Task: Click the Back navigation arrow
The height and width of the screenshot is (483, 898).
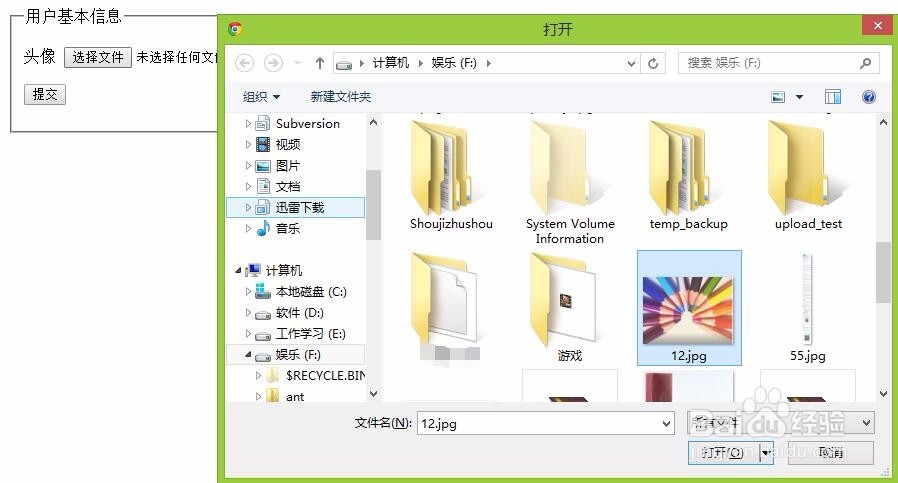Action: (245, 63)
